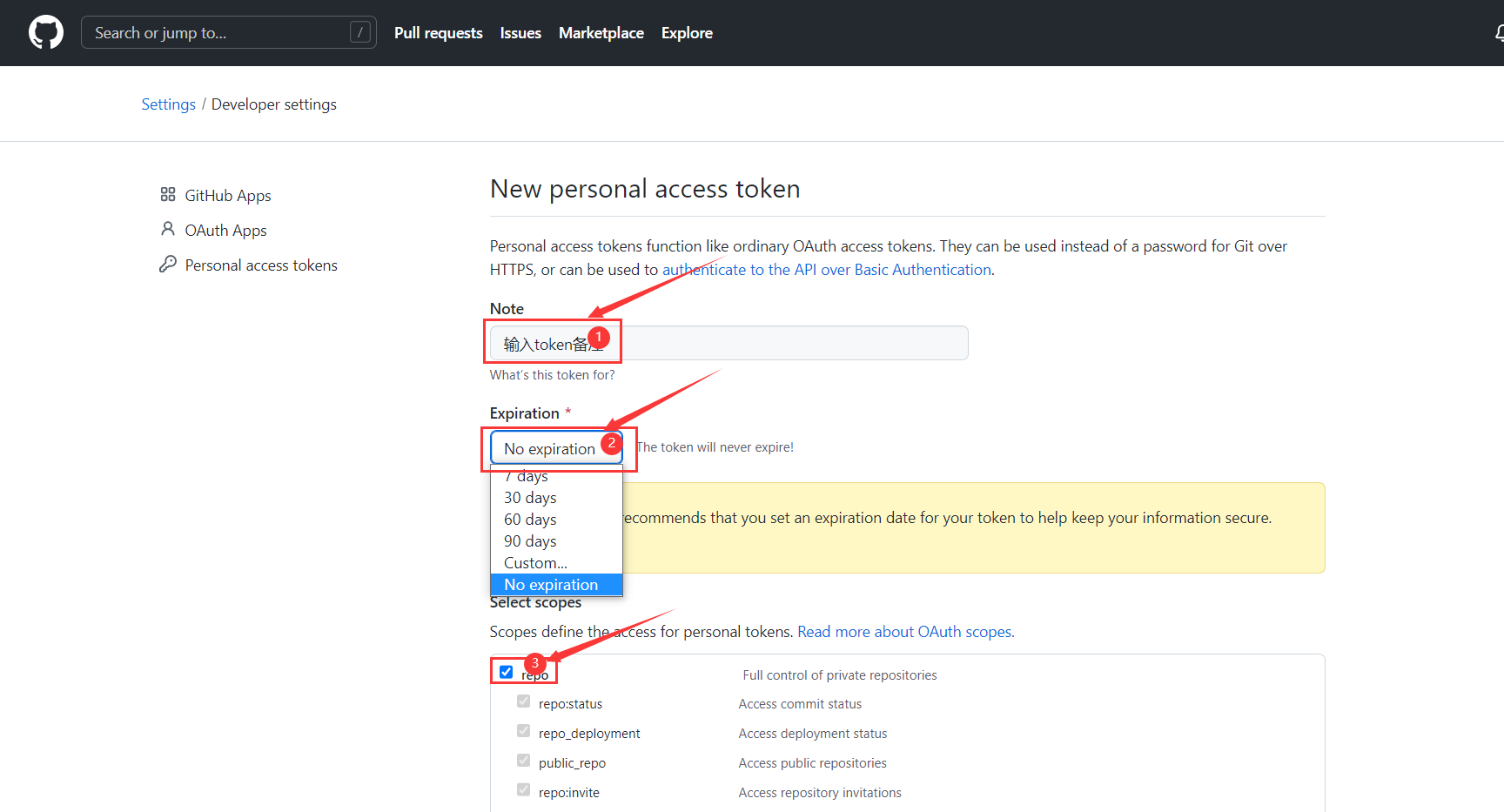Viewport: 1504px width, 812px height.
Task: Open the Expiration dropdown
Action: [x=555, y=448]
